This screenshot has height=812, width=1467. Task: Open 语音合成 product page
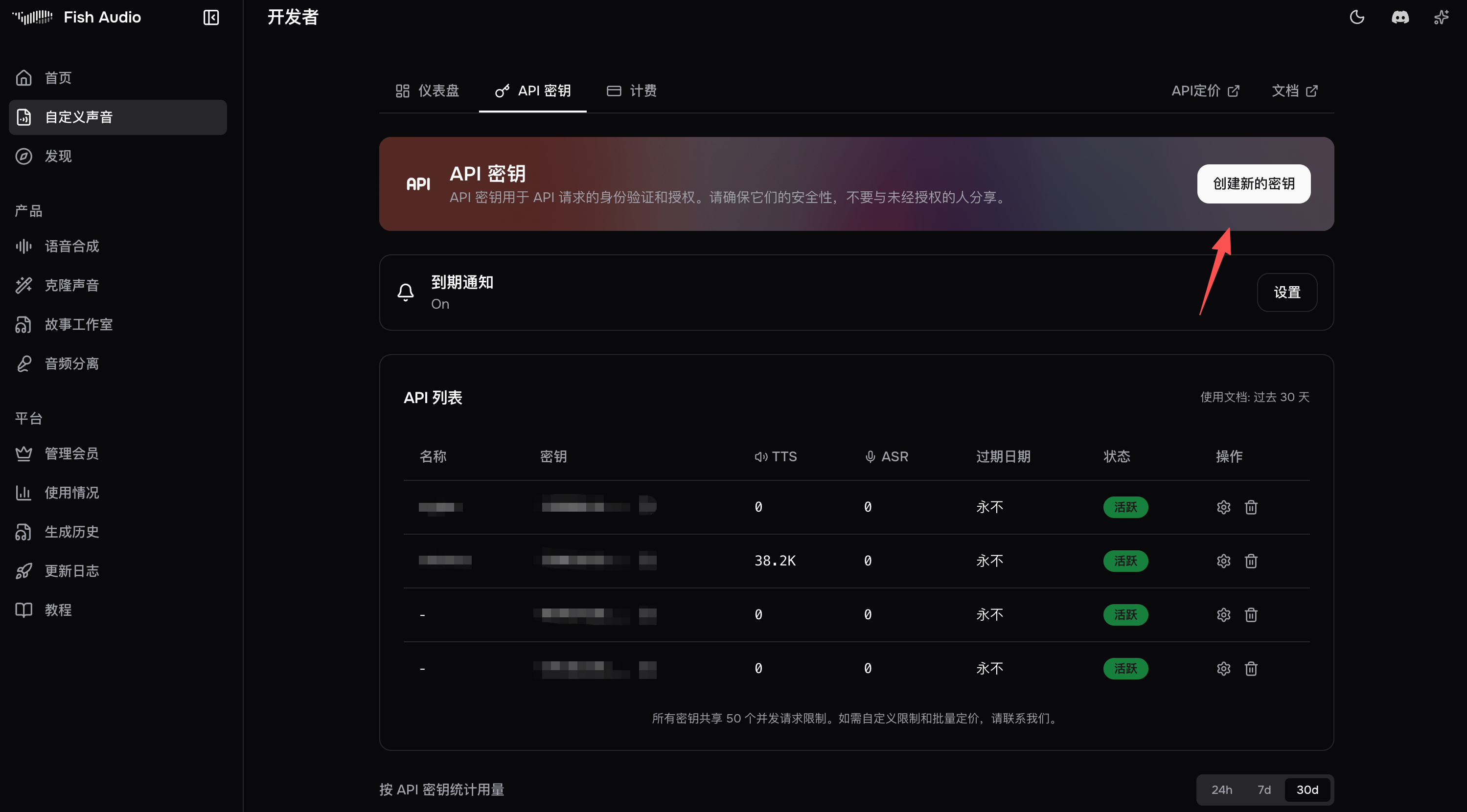coord(118,247)
